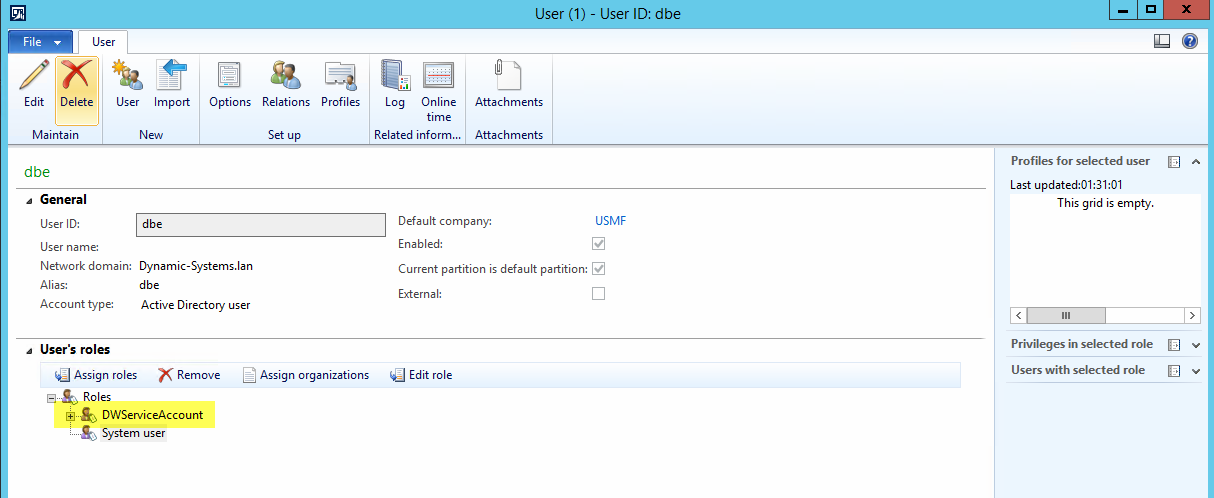Toggle the Enabled checkbox

click(x=598, y=244)
